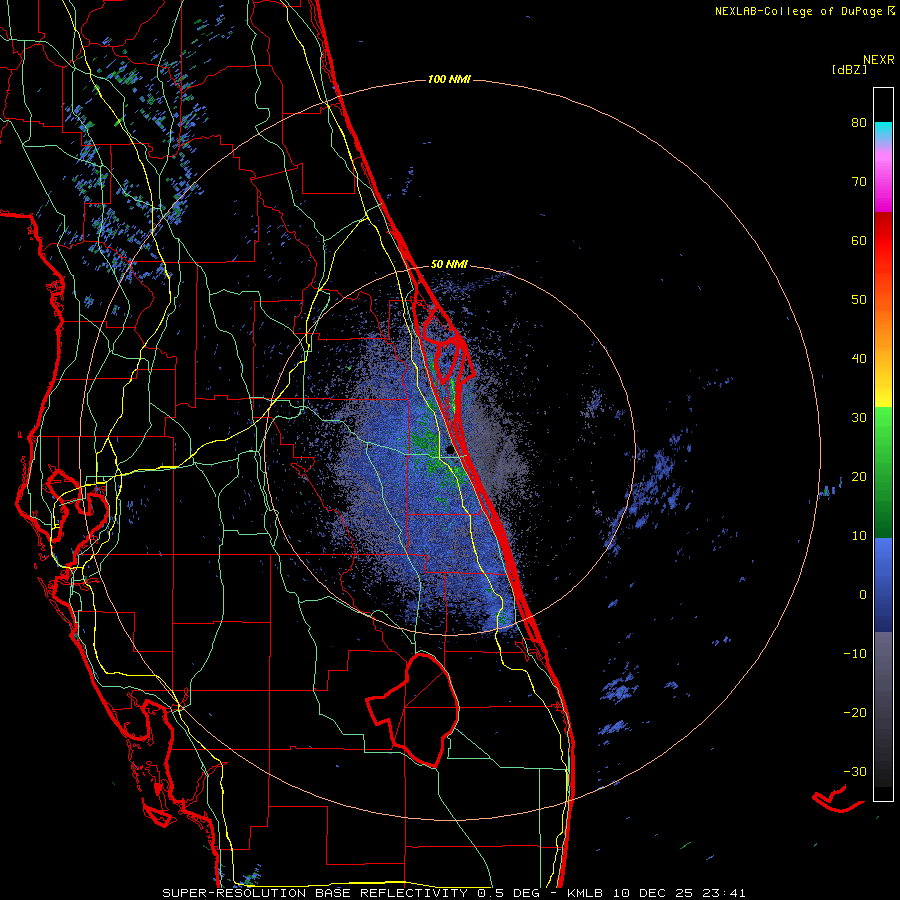
Task: Click the -30 dBZ scale value
Action: tap(855, 771)
